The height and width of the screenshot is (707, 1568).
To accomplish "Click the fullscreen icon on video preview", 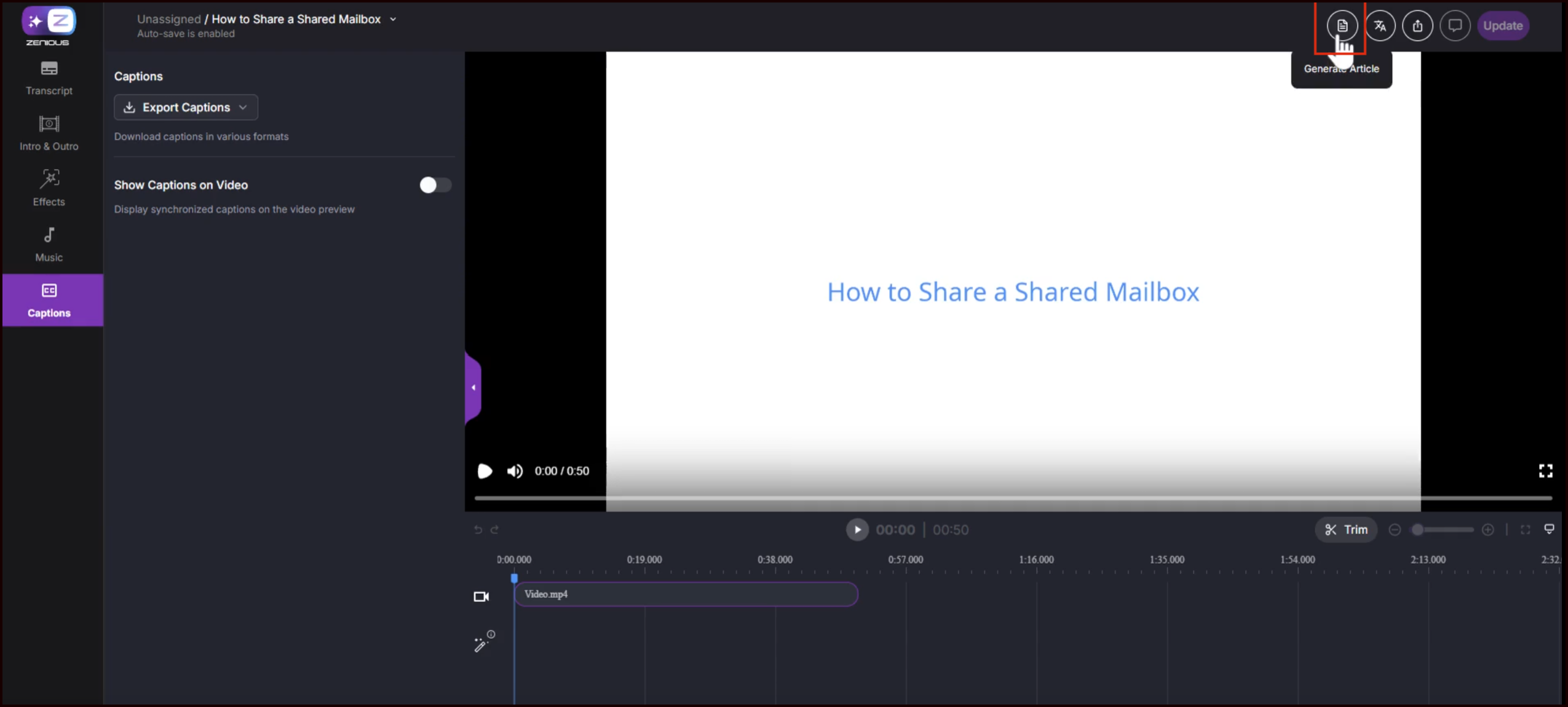I will [1545, 471].
